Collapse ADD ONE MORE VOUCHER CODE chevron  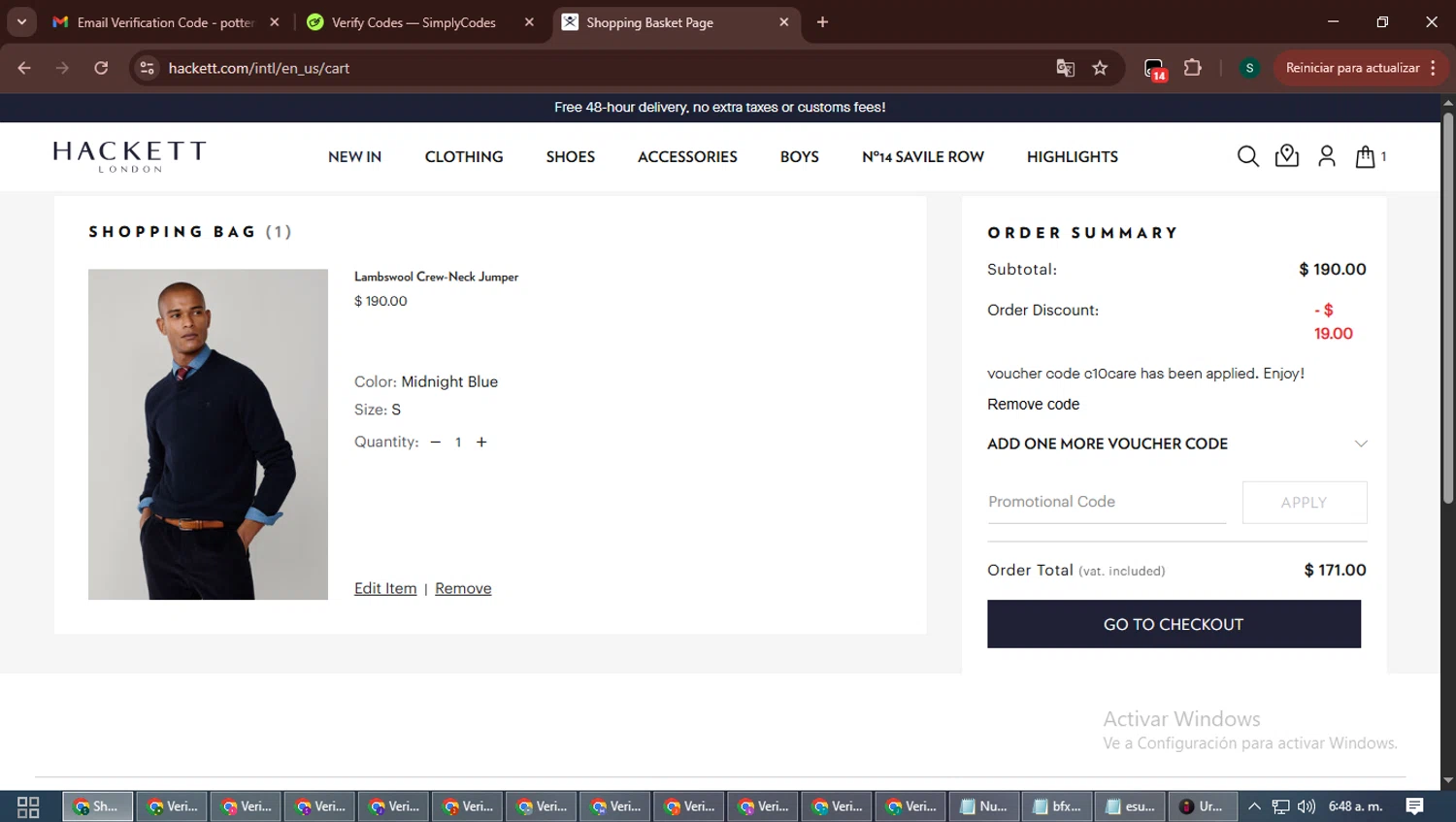[1361, 444]
